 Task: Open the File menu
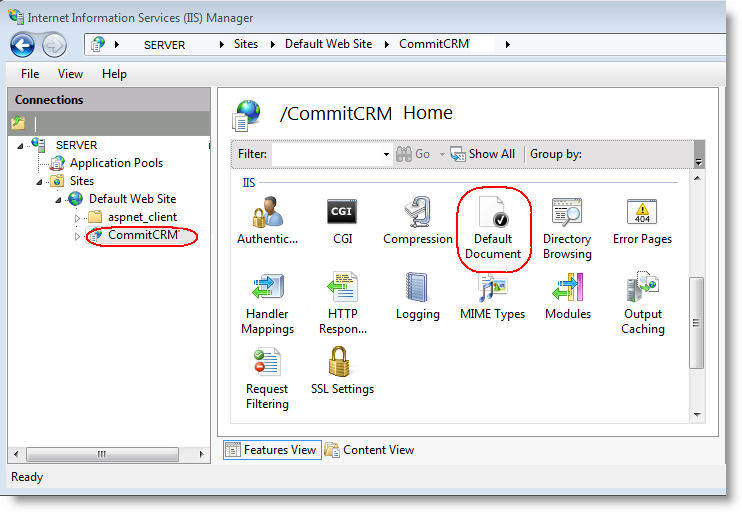point(30,74)
